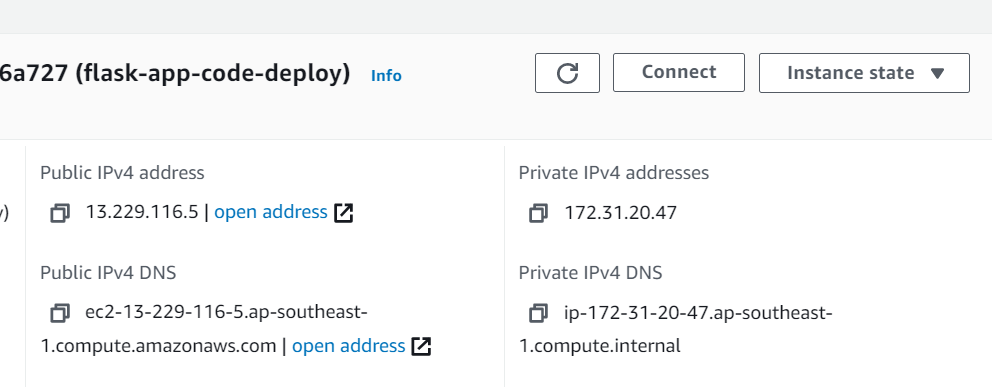Click the 172.31.20.47 private address text
Viewport: 992px width, 387px height.
tap(621, 212)
